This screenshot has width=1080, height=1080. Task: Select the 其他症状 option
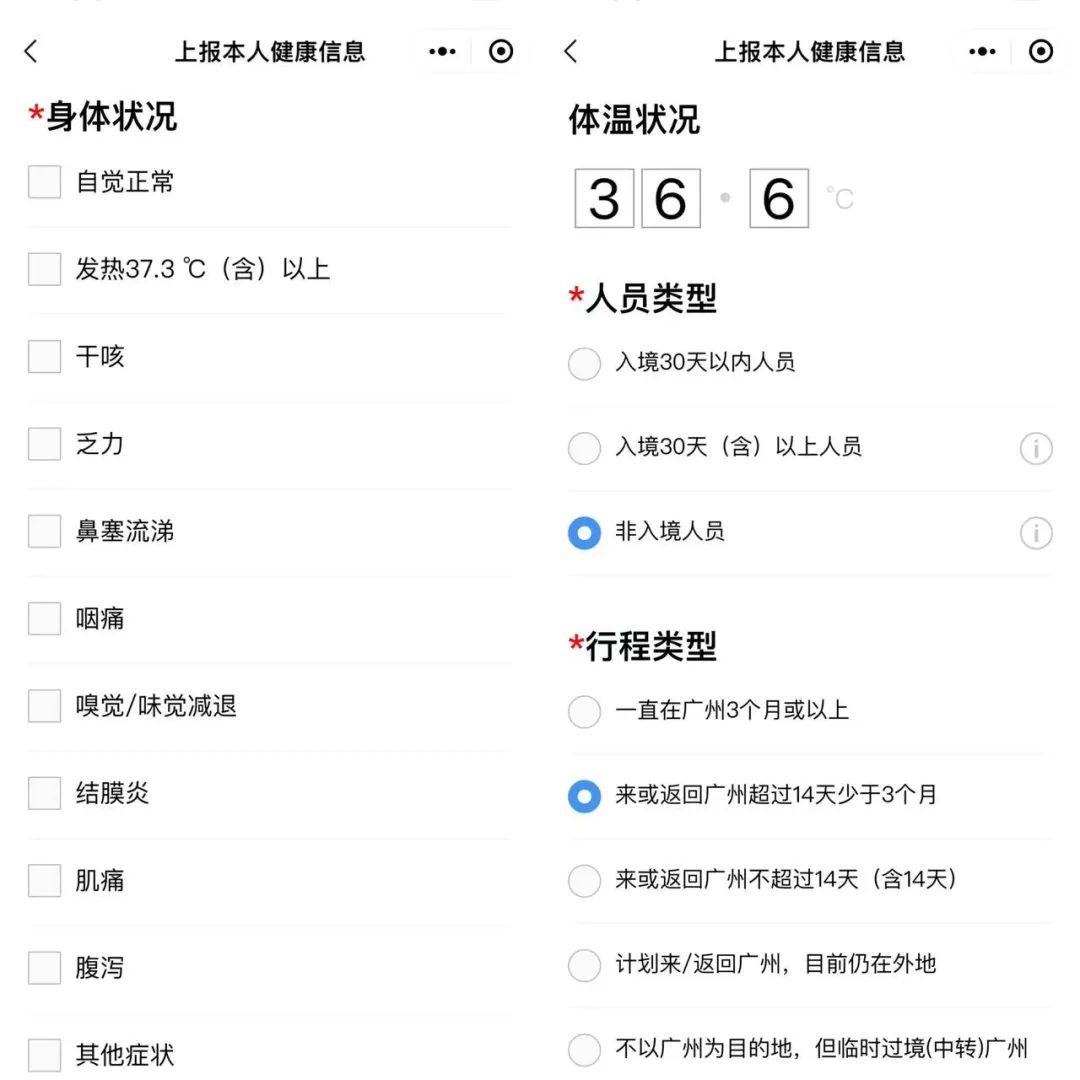pyautogui.click(x=43, y=1054)
